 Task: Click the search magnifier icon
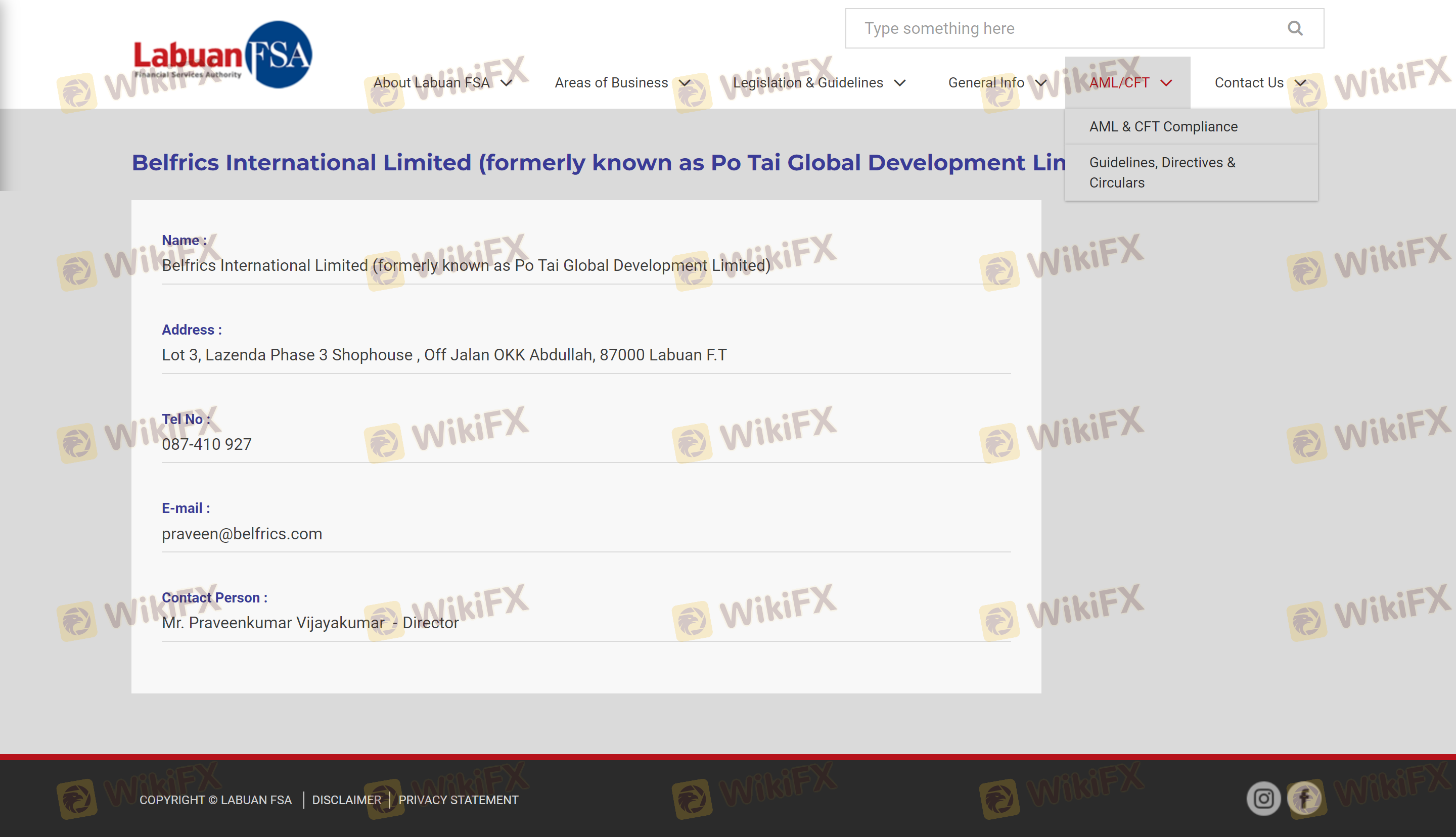(x=1295, y=28)
